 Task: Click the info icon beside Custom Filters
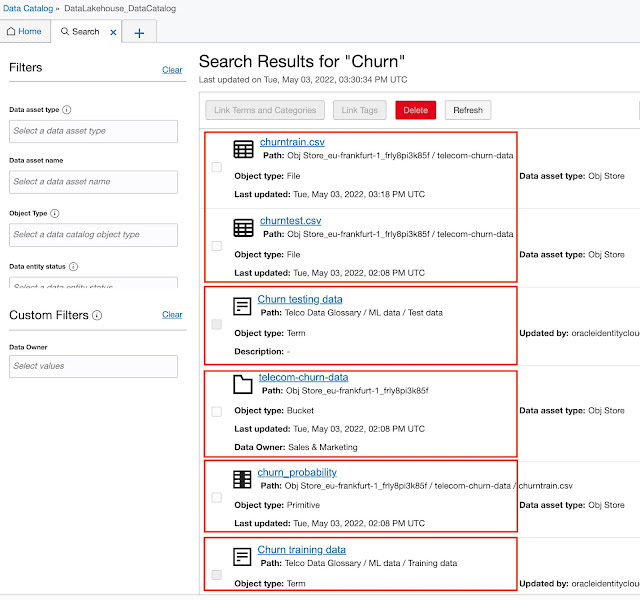(97, 315)
